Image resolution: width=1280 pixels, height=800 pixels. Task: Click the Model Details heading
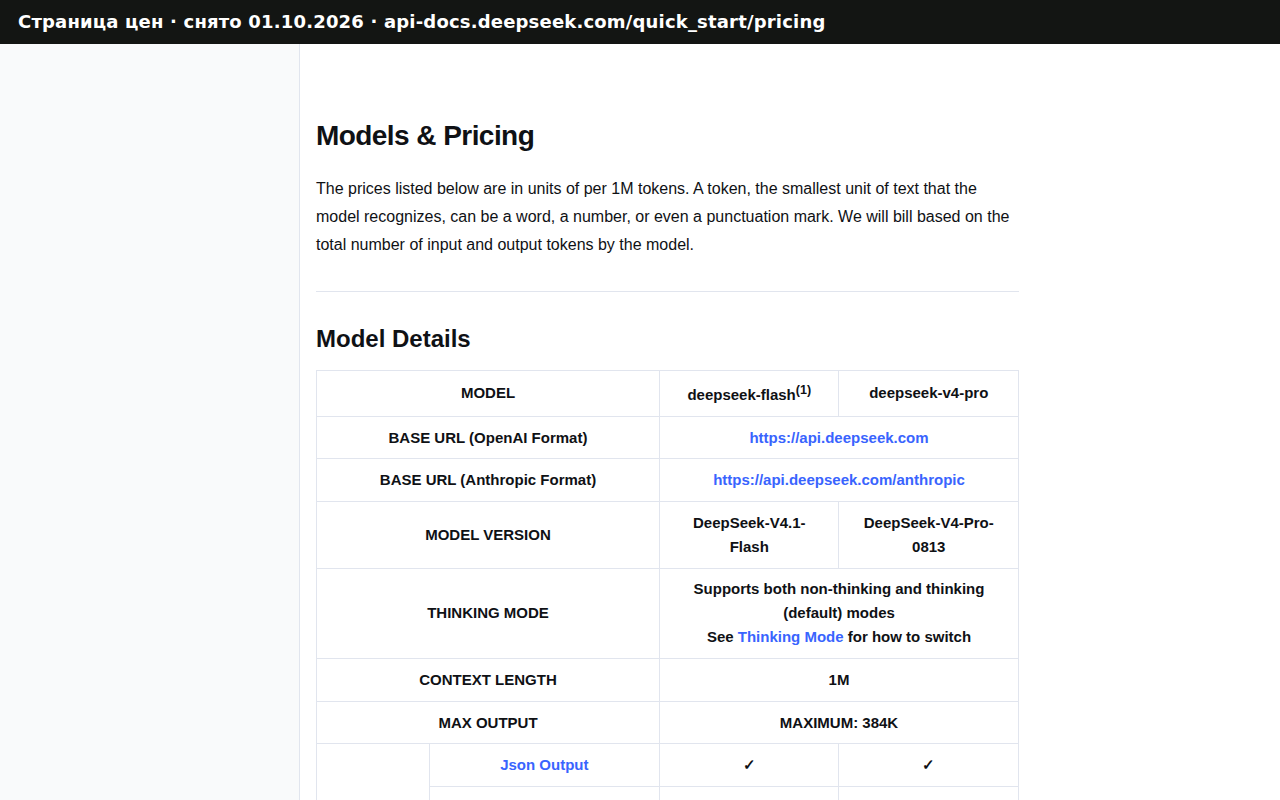(393, 339)
